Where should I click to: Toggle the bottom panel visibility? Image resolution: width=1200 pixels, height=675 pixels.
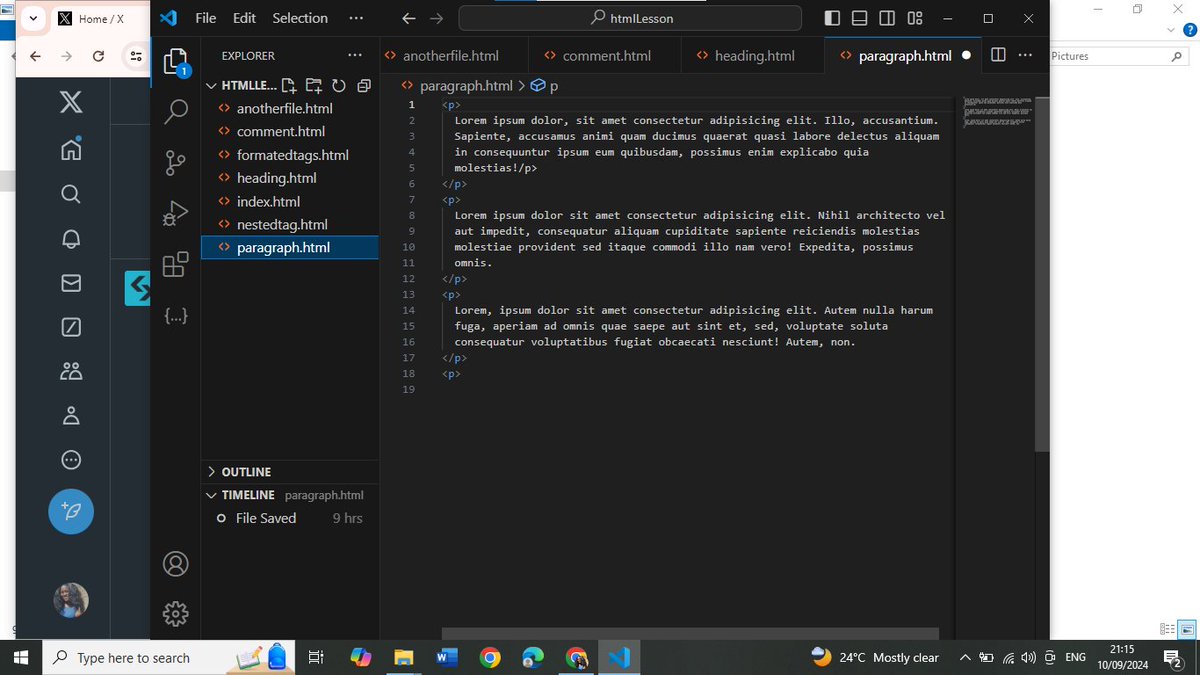click(859, 18)
